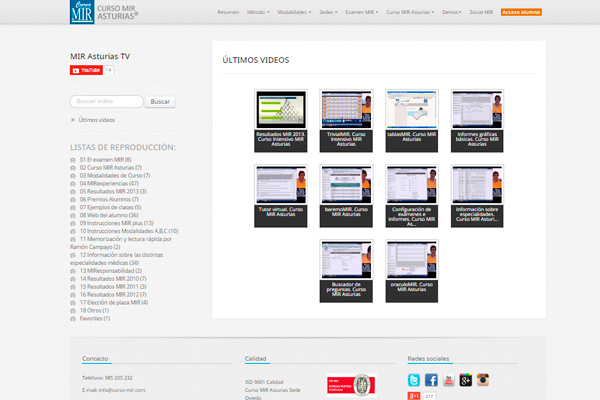This screenshot has height=400, width=600.
Task: Open playlist 10 Instrucciones Modalidades A,B,C
Action: point(129,231)
